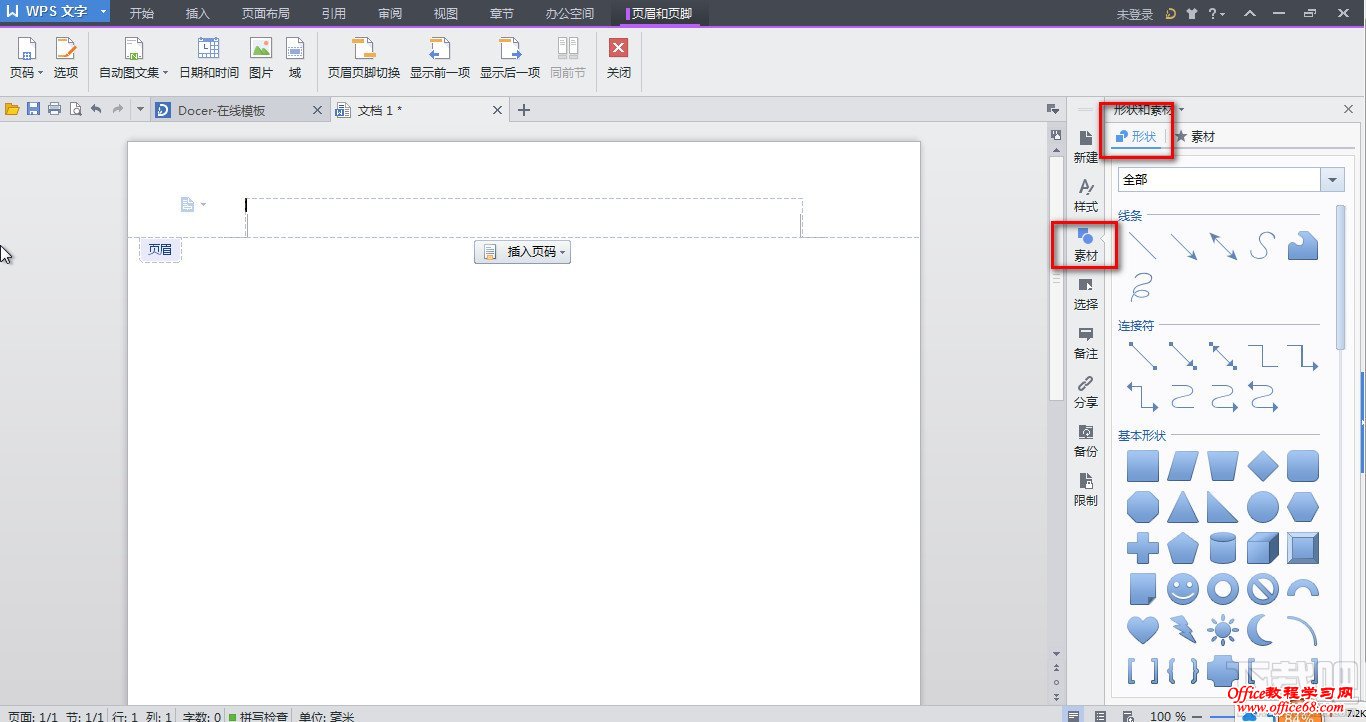Open the 插入页码 dropdown button
The height and width of the screenshot is (722, 1366).
coord(522,252)
